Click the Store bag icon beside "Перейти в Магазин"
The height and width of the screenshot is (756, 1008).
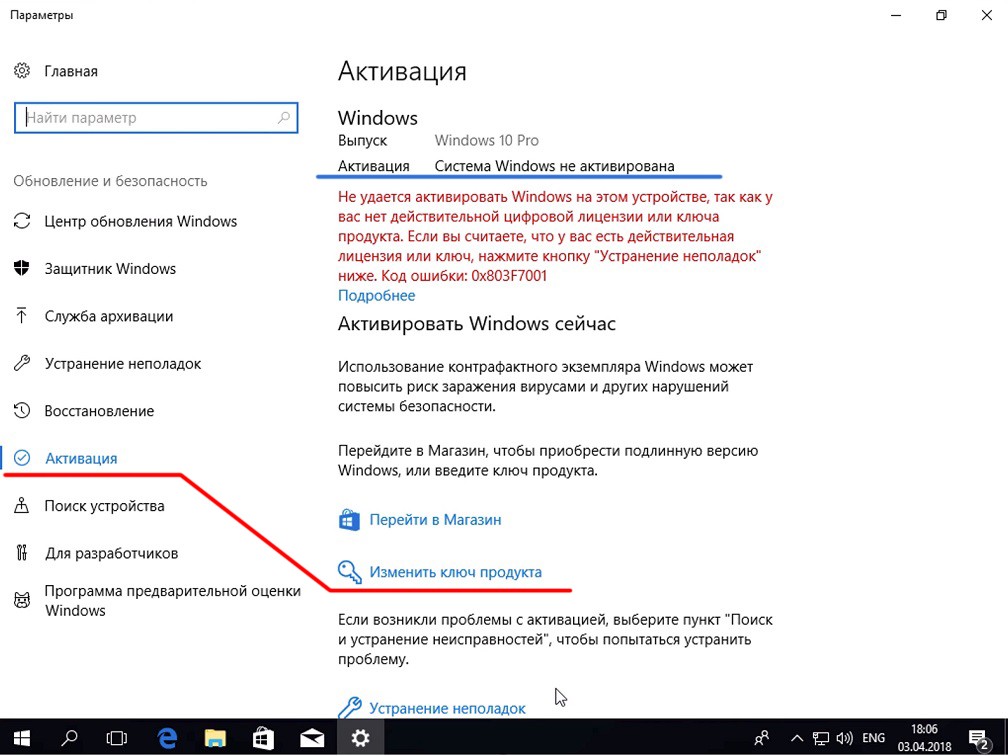[x=349, y=519]
